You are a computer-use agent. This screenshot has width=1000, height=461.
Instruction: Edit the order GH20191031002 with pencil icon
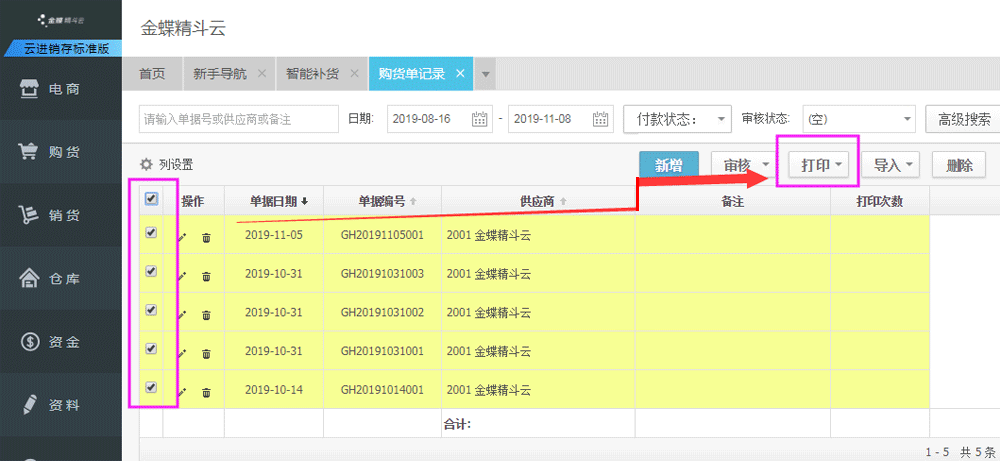click(x=182, y=314)
